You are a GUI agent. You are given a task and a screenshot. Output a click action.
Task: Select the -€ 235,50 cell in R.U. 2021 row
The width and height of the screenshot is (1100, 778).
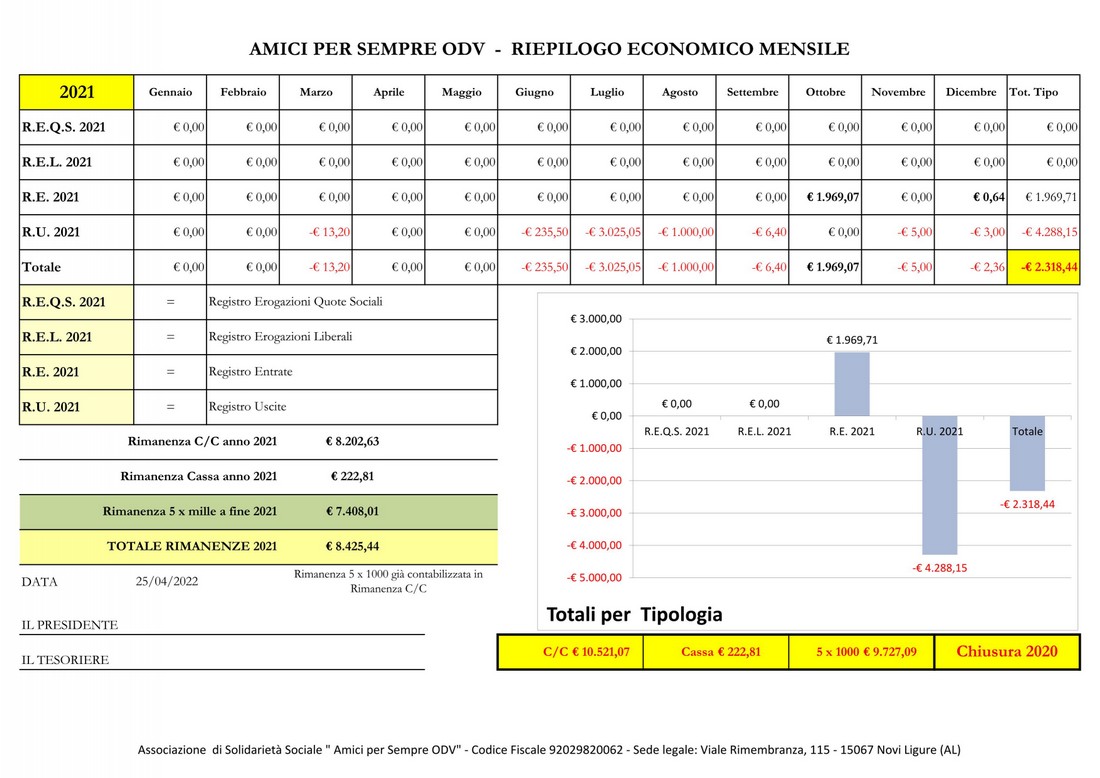point(535,232)
